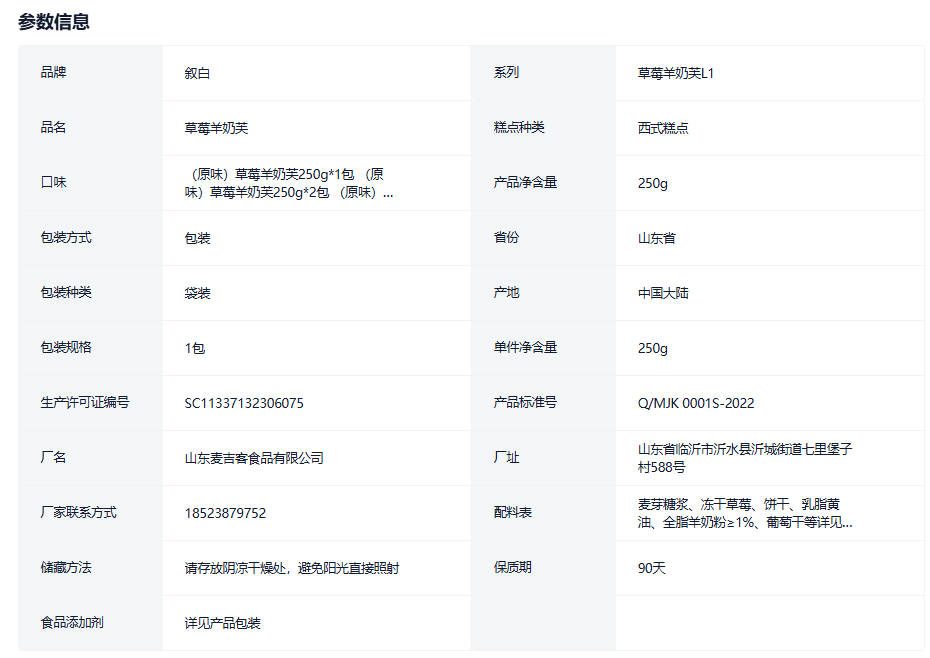
Task: Click value 西式糕点
Action: coord(663,128)
